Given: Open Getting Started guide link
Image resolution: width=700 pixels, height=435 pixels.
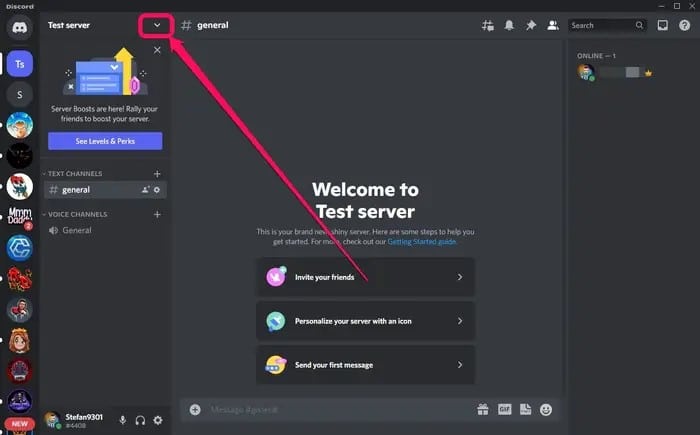Looking at the screenshot, I should click(422, 242).
